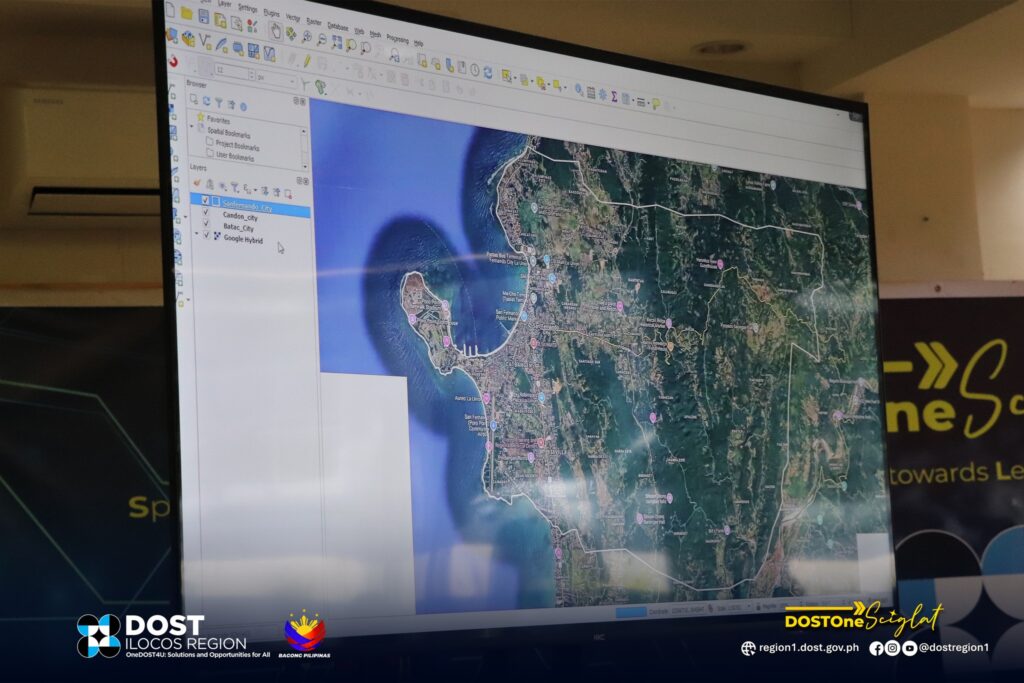This screenshot has width=1024, height=683.
Task: Toggle Batac_City layer visibility checkbox
Action: point(206,226)
